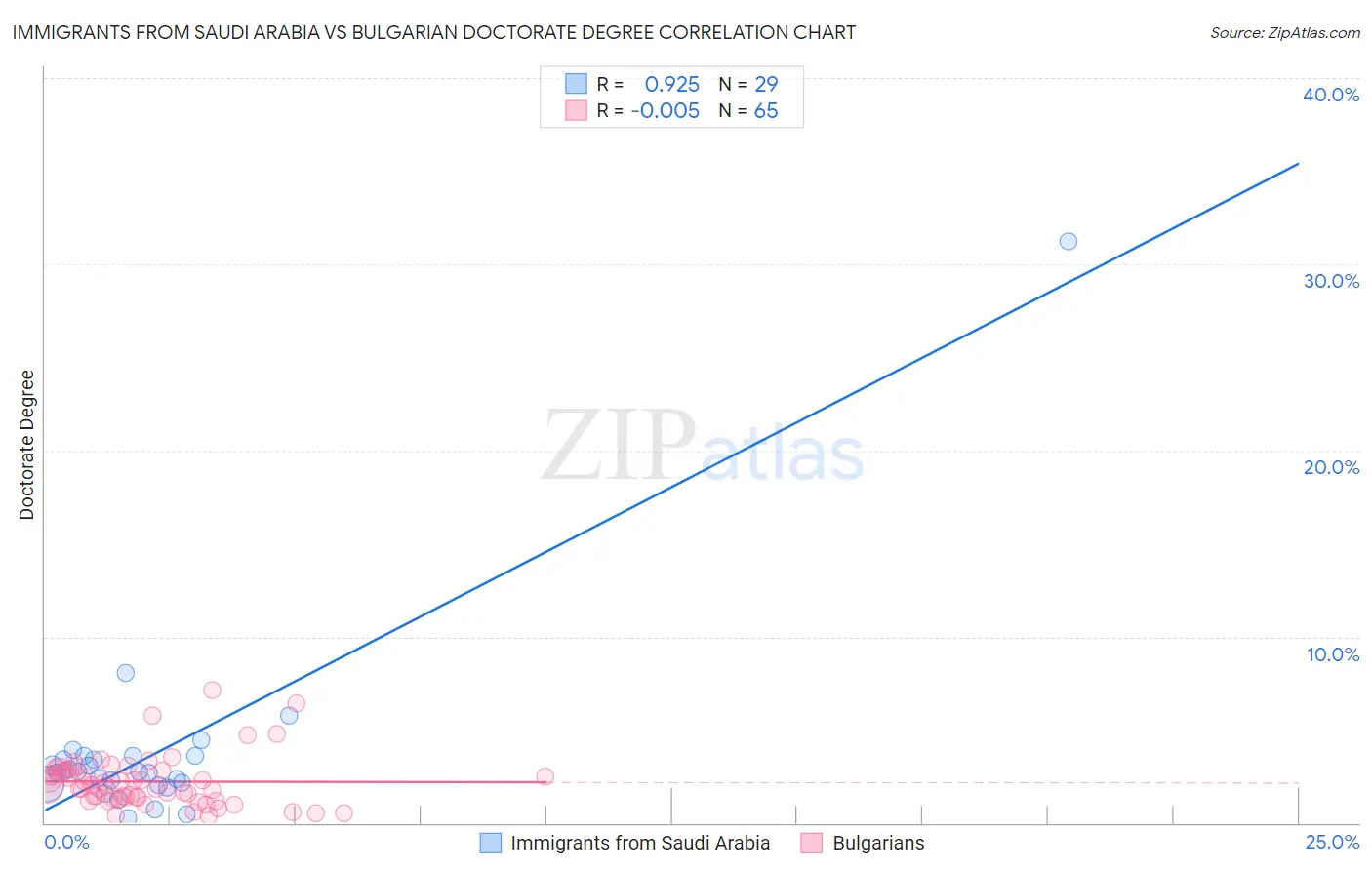Click the 40.0% y-axis label
The width and height of the screenshot is (1372, 870).
(1331, 95)
